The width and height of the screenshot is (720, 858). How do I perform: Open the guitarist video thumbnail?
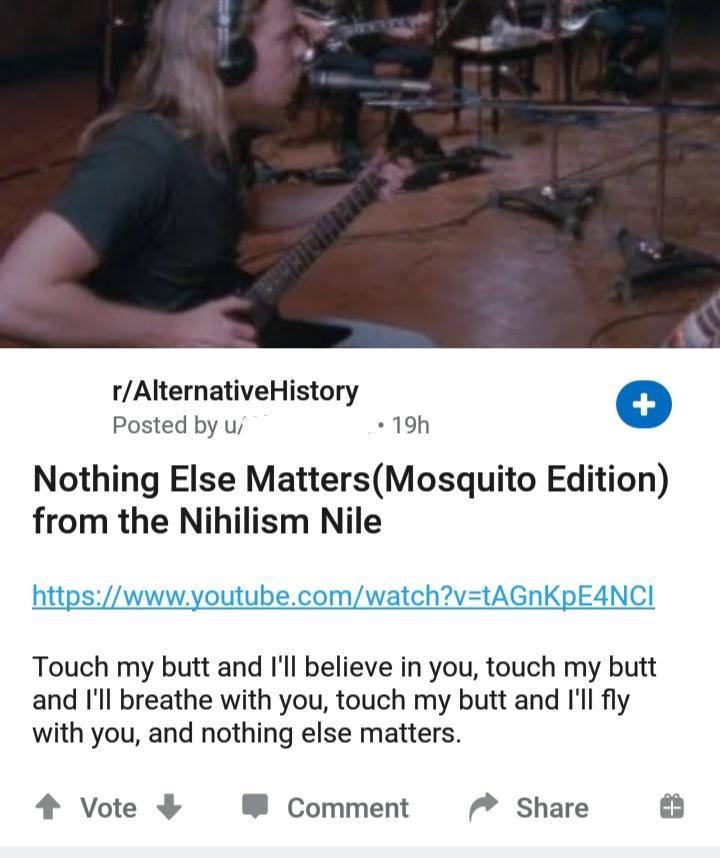(x=360, y=173)
